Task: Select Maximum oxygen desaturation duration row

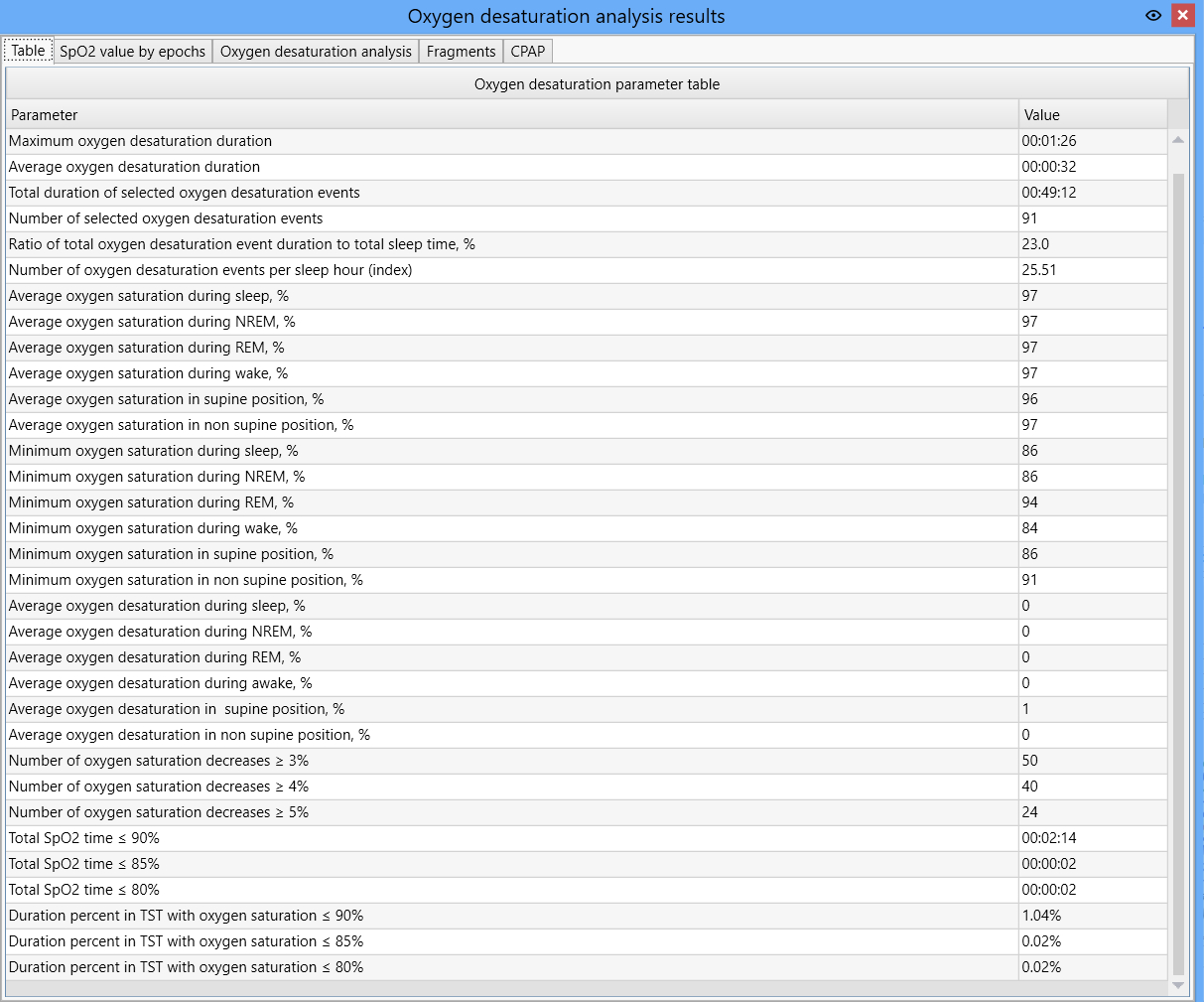Action: 587,141
